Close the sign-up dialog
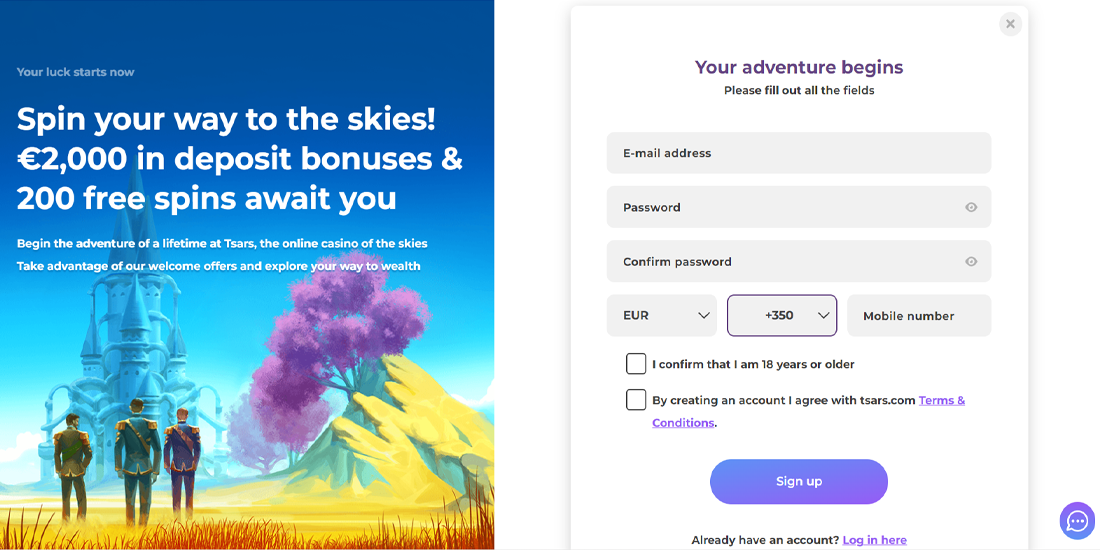The height and width of the screenshot is (550, 1100). 1010,24
